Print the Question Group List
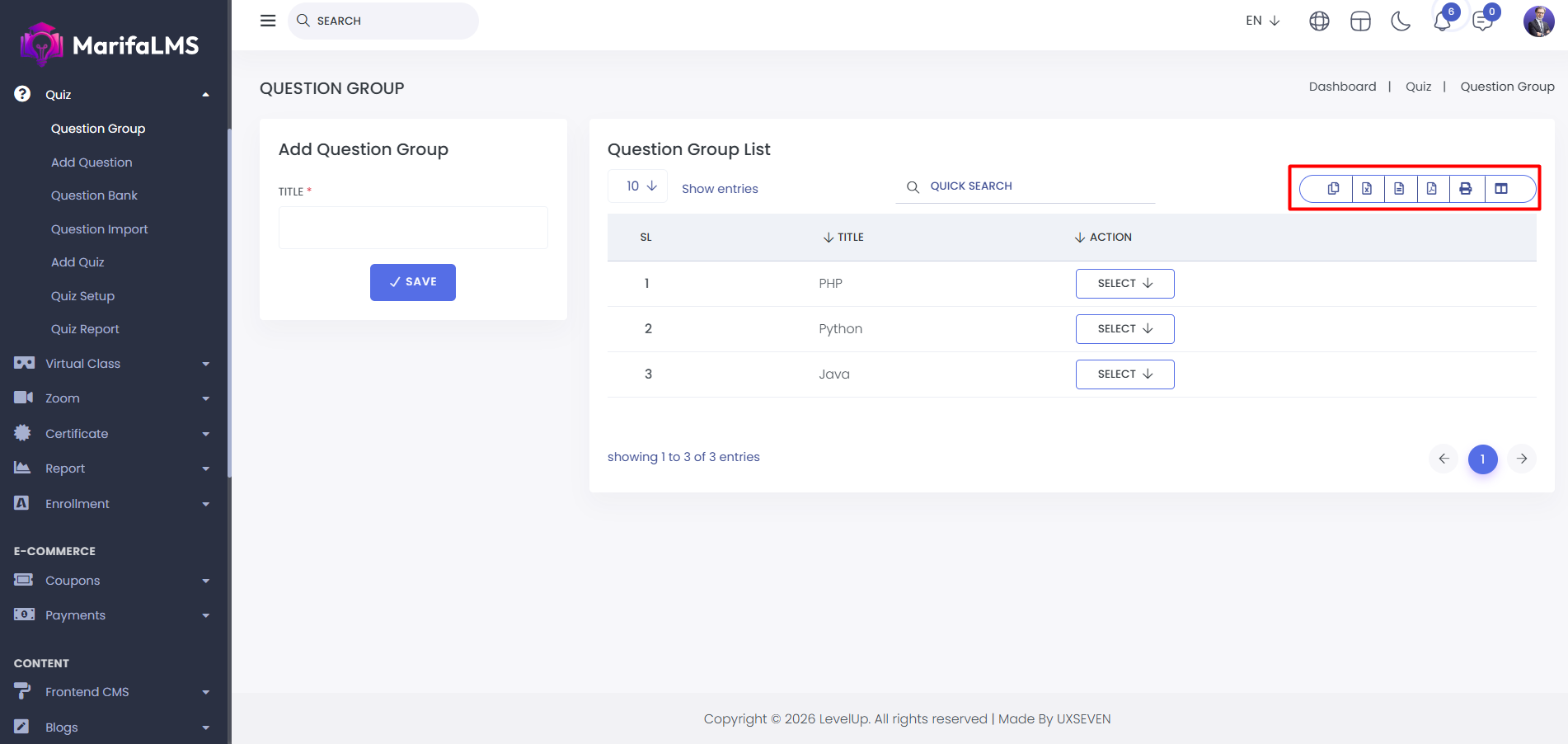The image size is (1568, 744). pos(1466,189)
